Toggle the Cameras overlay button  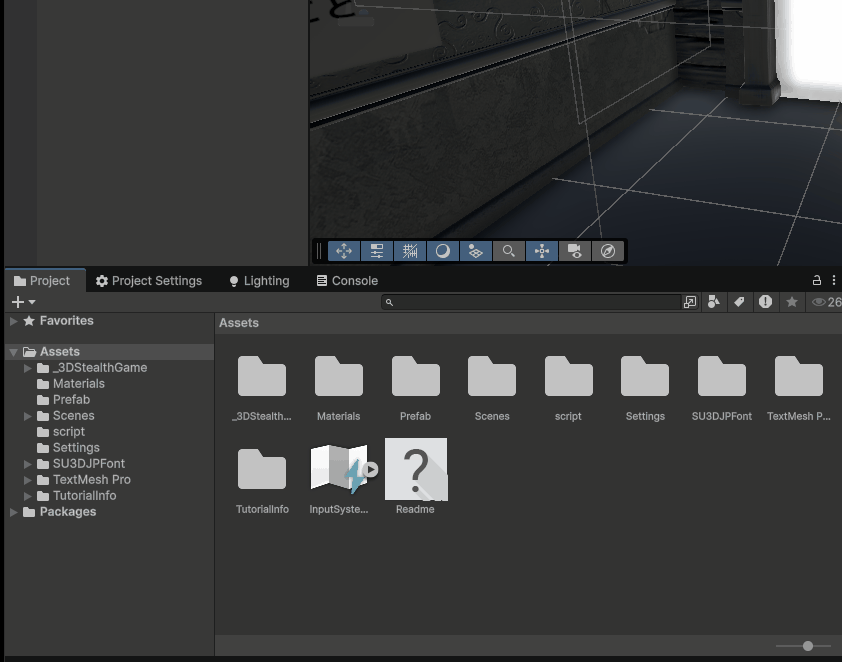click(x=575, y=251)
